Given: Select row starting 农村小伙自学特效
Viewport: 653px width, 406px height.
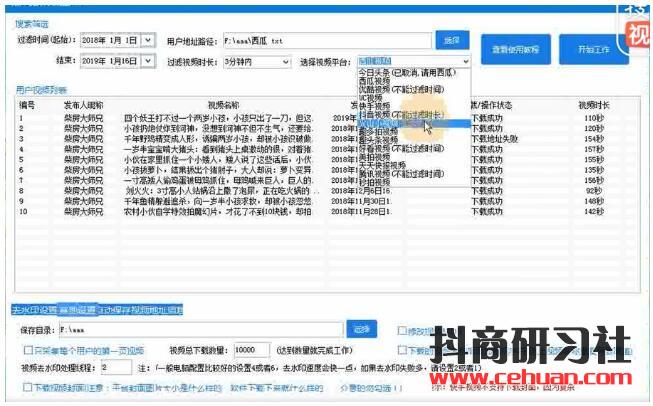Looking at the screenshot, I should pyautogui.click(x=326, y=212).
